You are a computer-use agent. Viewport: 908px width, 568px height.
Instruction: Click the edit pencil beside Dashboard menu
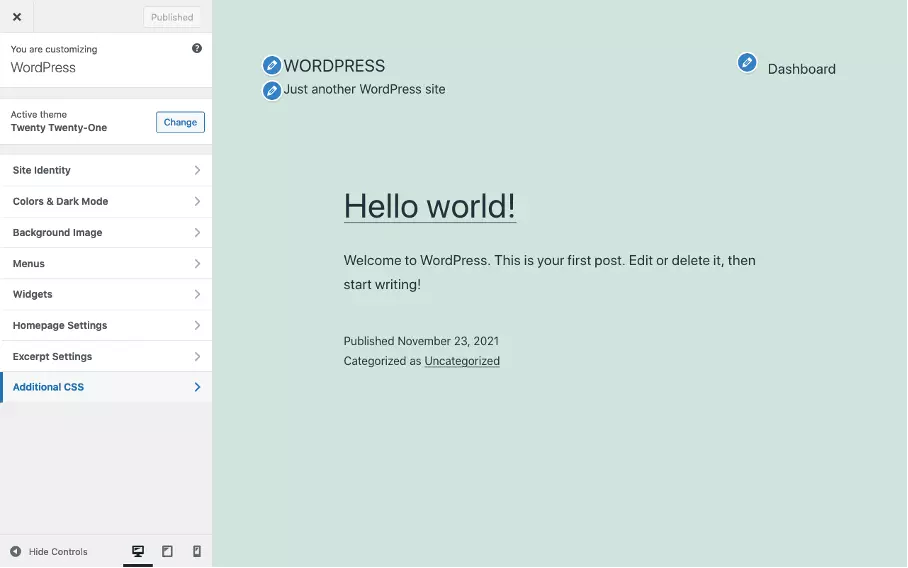pos(747,63)
